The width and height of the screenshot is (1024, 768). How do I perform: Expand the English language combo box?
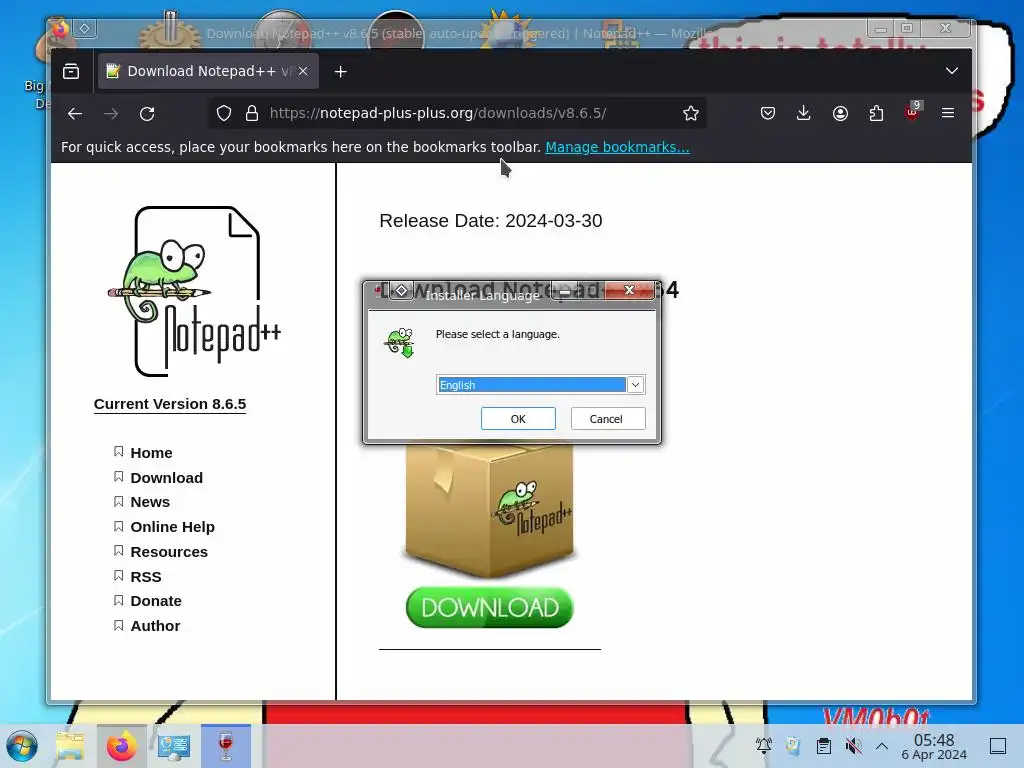pyautogui.click(x=635, y=385)
